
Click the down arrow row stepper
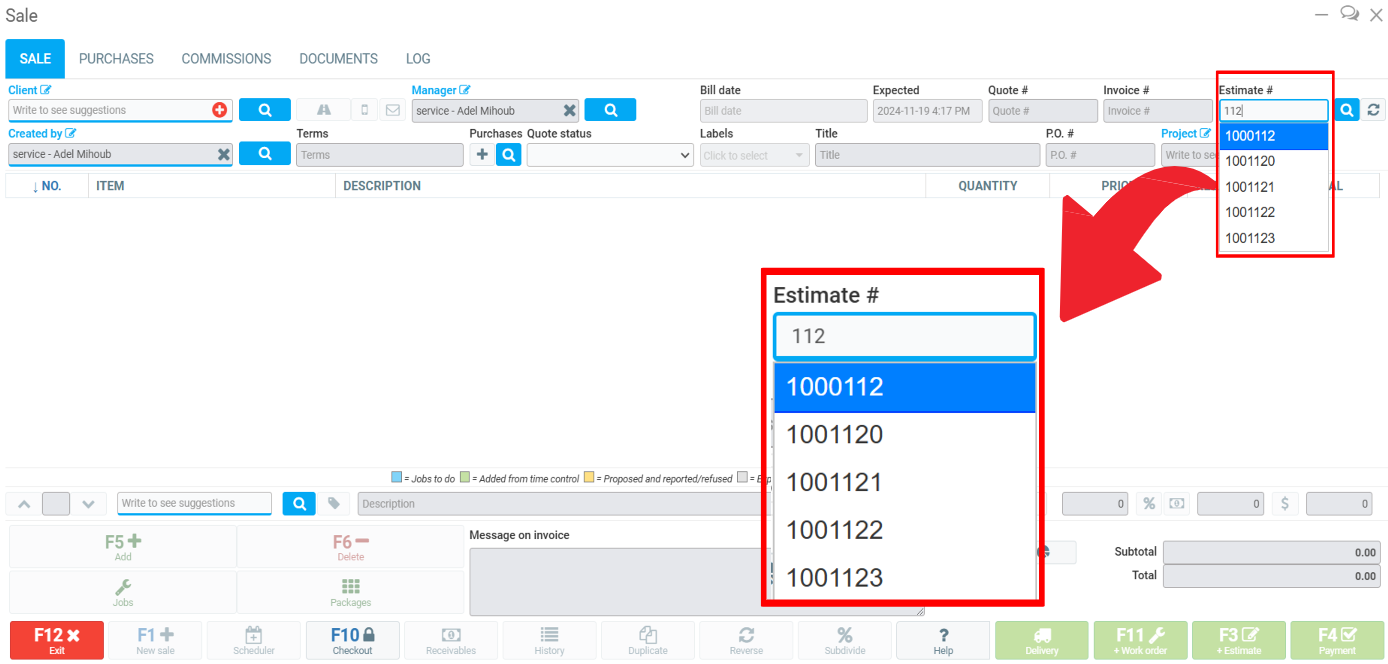point(88,504)
